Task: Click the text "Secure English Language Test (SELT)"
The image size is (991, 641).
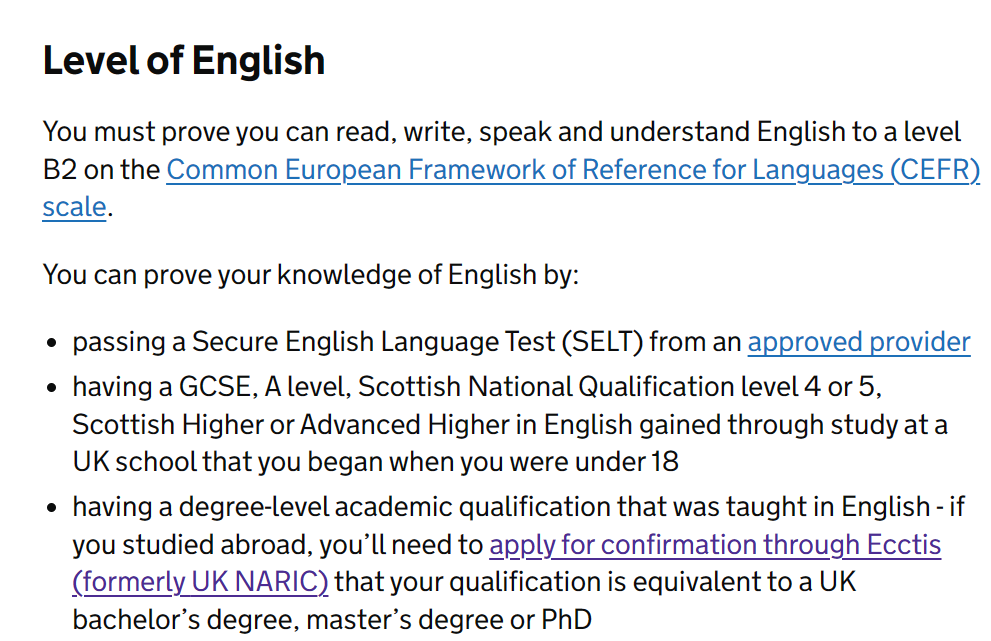Action: pos(417,342)
